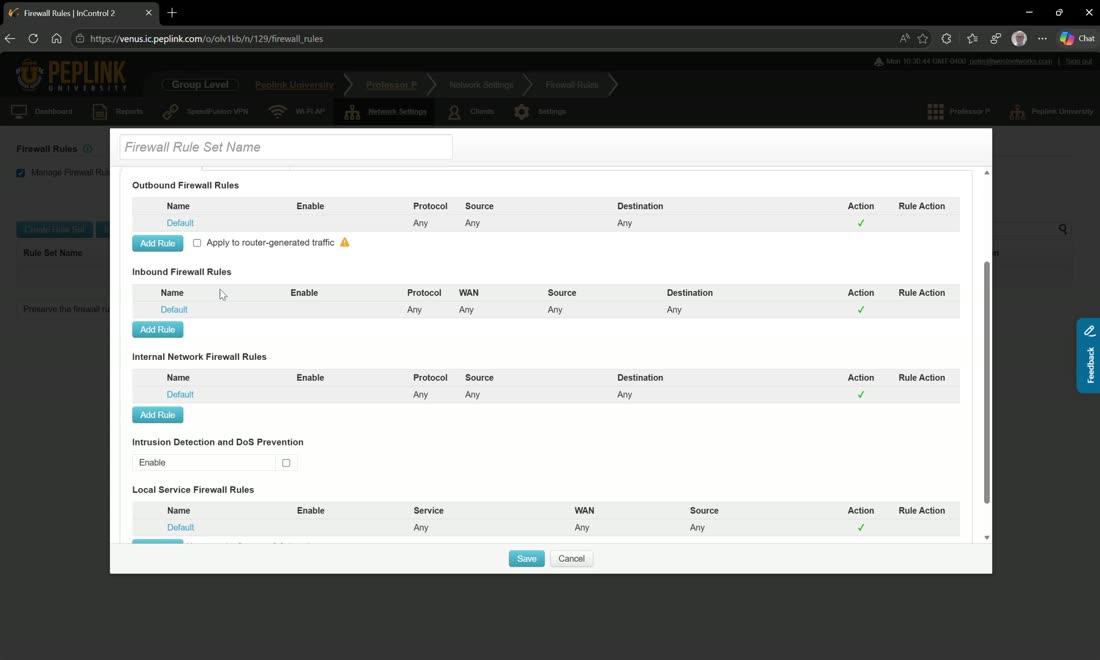
Task: Open Default rule in Outbound Firewall Rules
Action: point(180,223)
